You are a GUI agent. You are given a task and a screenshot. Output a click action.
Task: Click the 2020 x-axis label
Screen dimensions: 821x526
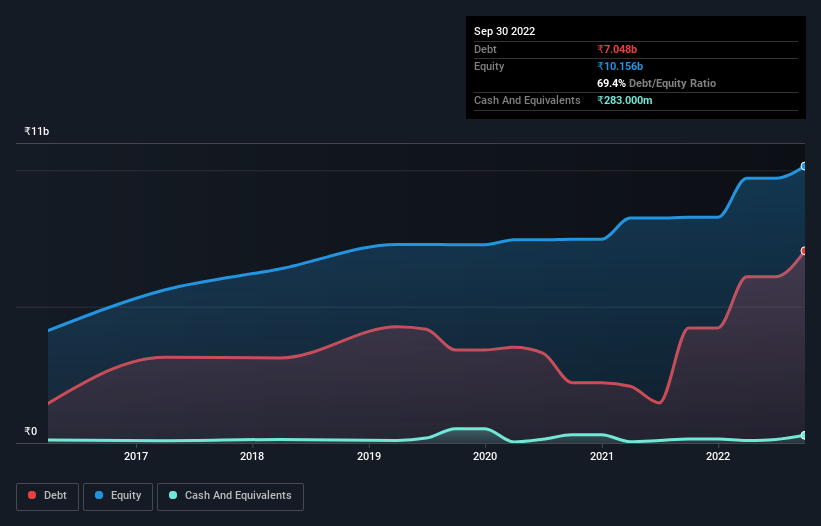pos(485,456)
